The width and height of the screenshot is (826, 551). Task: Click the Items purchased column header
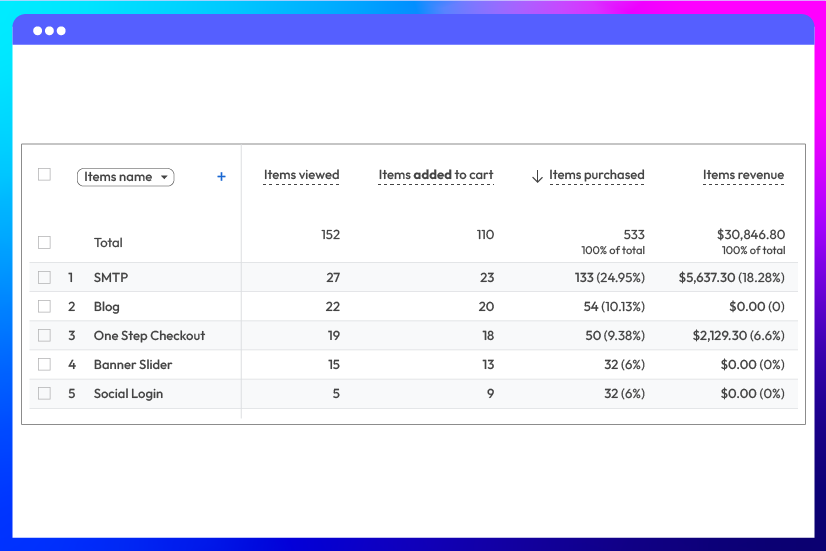click(596, 175)
